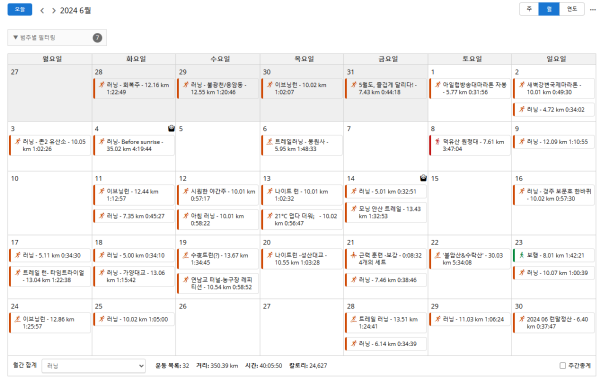Click the hiking icon on June 8 activity

437,142
